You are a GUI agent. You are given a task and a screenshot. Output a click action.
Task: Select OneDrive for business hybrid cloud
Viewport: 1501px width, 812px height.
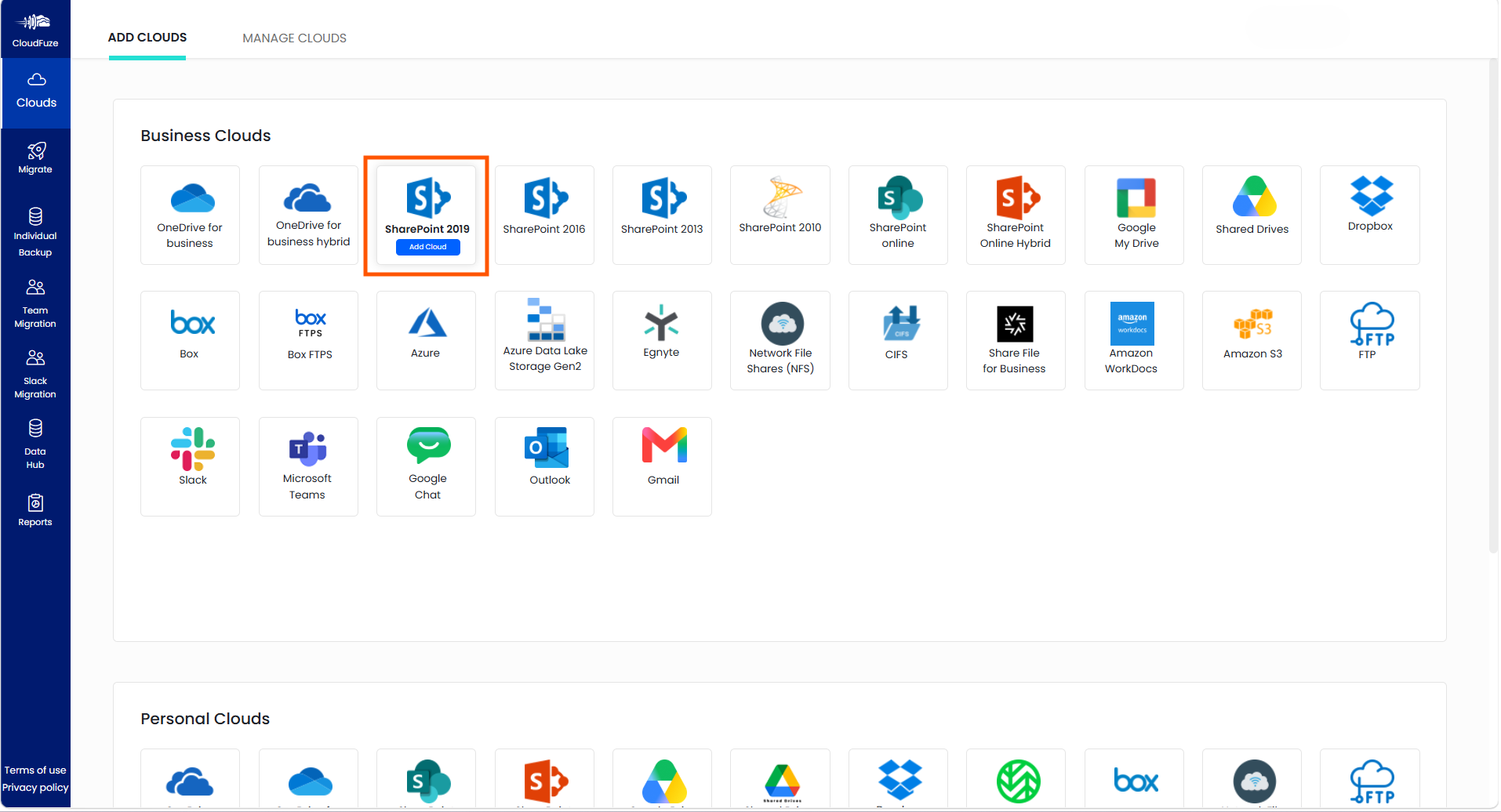(x=308, y=215)
